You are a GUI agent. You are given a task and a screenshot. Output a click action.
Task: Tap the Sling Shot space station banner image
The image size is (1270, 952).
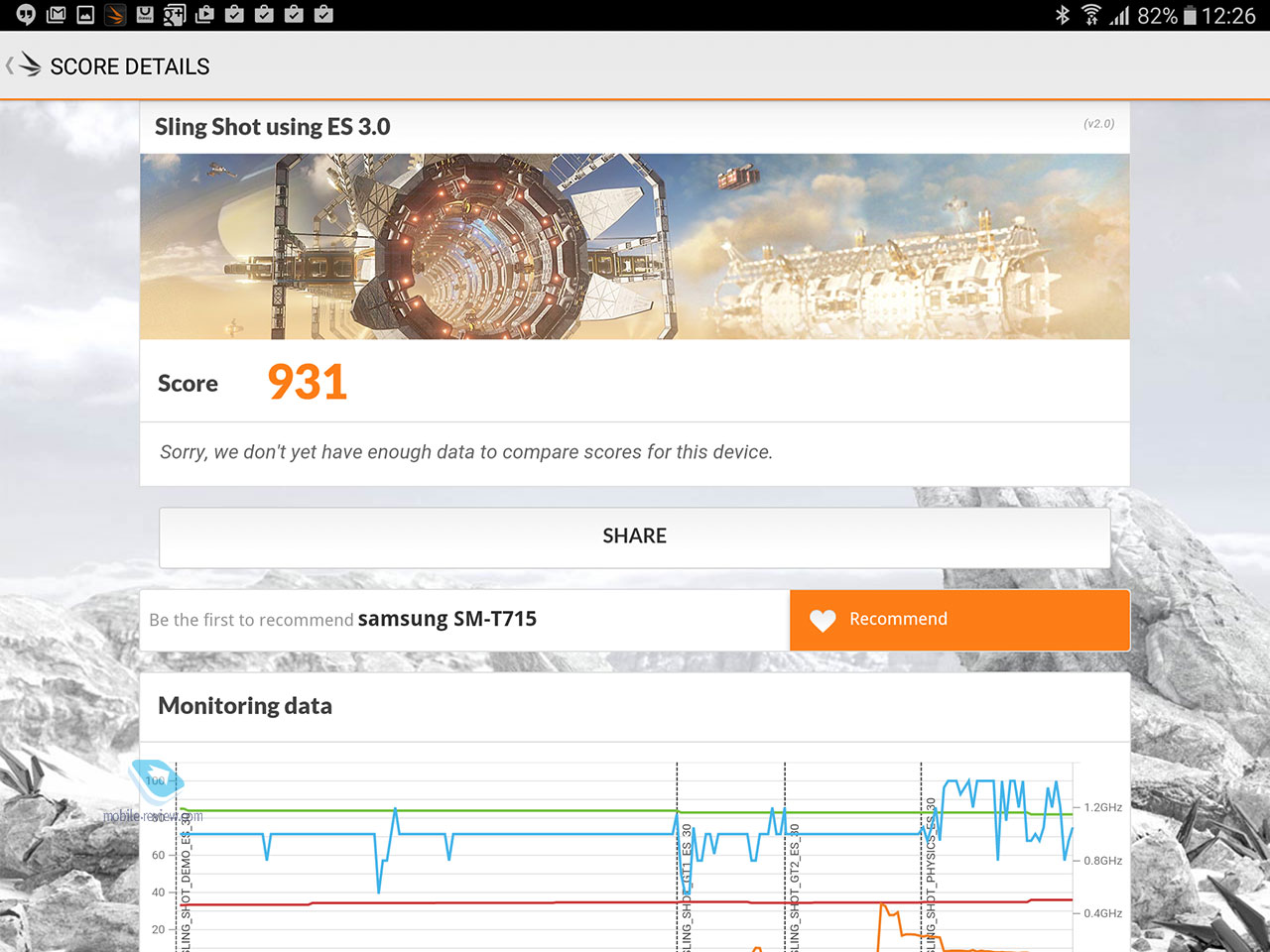(x=635, y=246)
